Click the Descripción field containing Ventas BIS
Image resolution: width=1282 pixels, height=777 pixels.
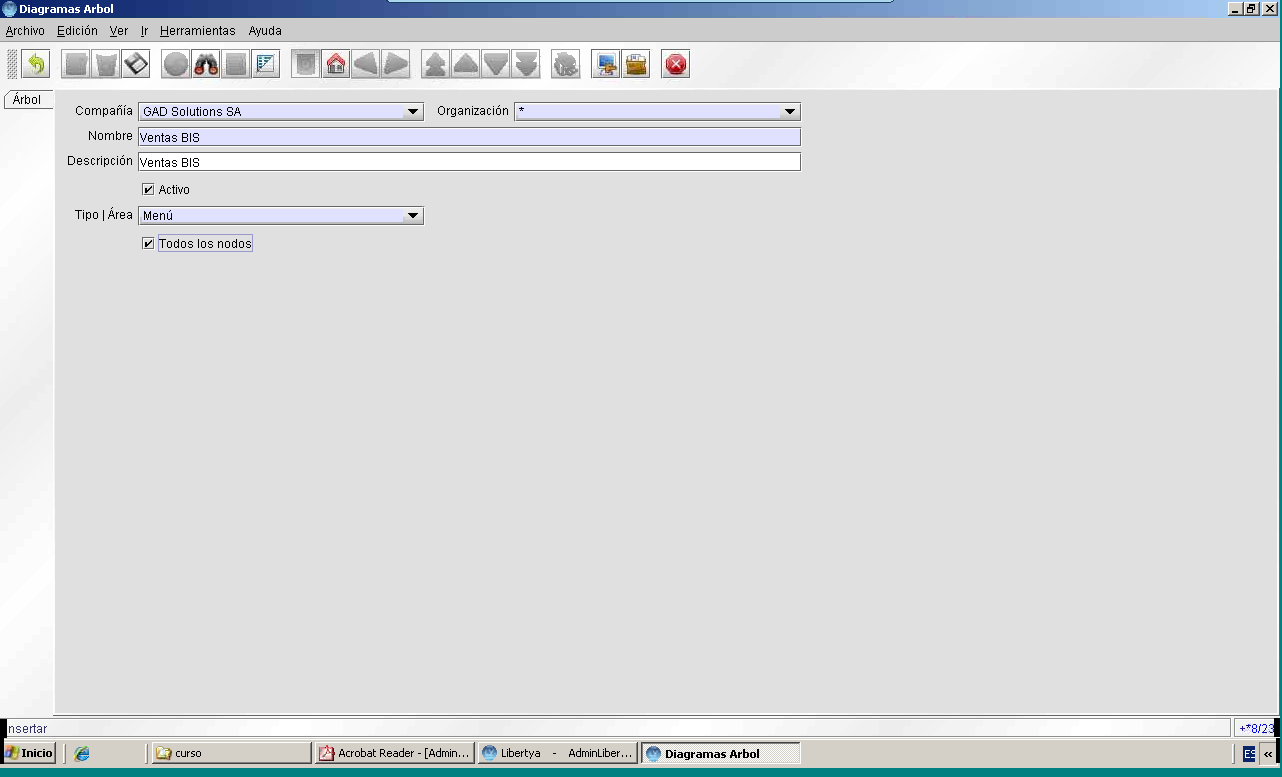469,161
